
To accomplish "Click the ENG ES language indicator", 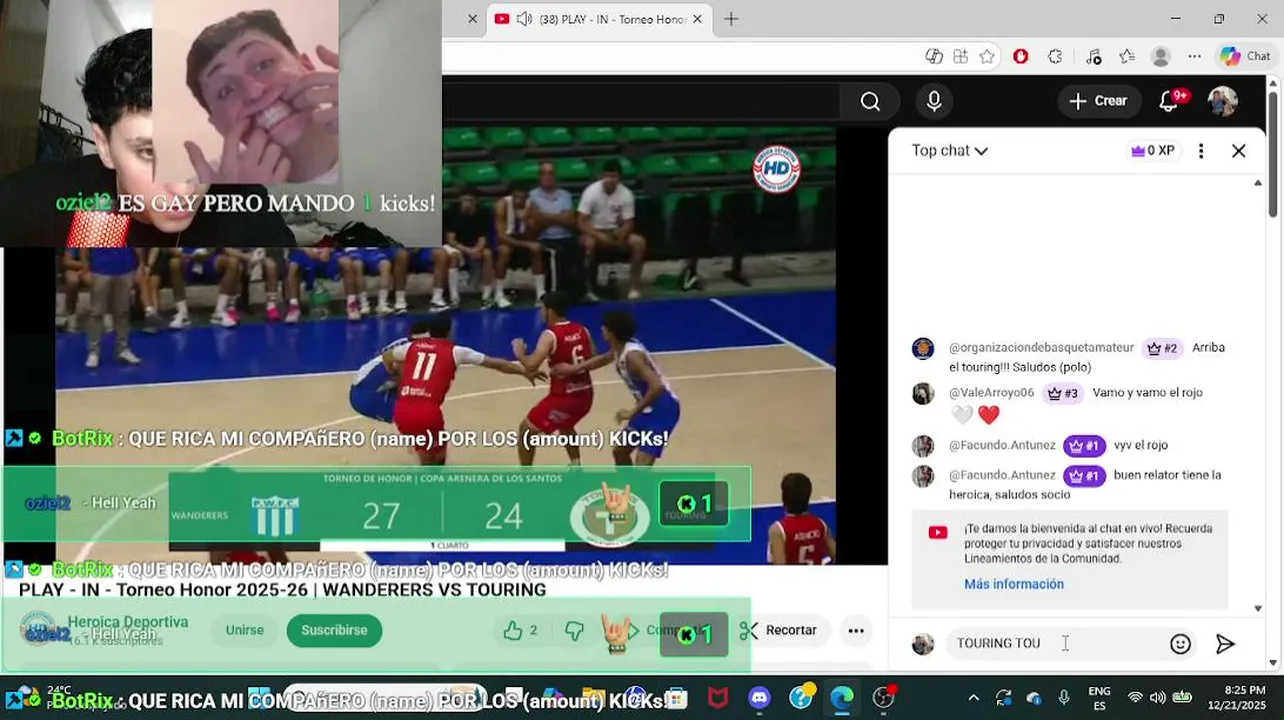I will (x=1099, y=697).
